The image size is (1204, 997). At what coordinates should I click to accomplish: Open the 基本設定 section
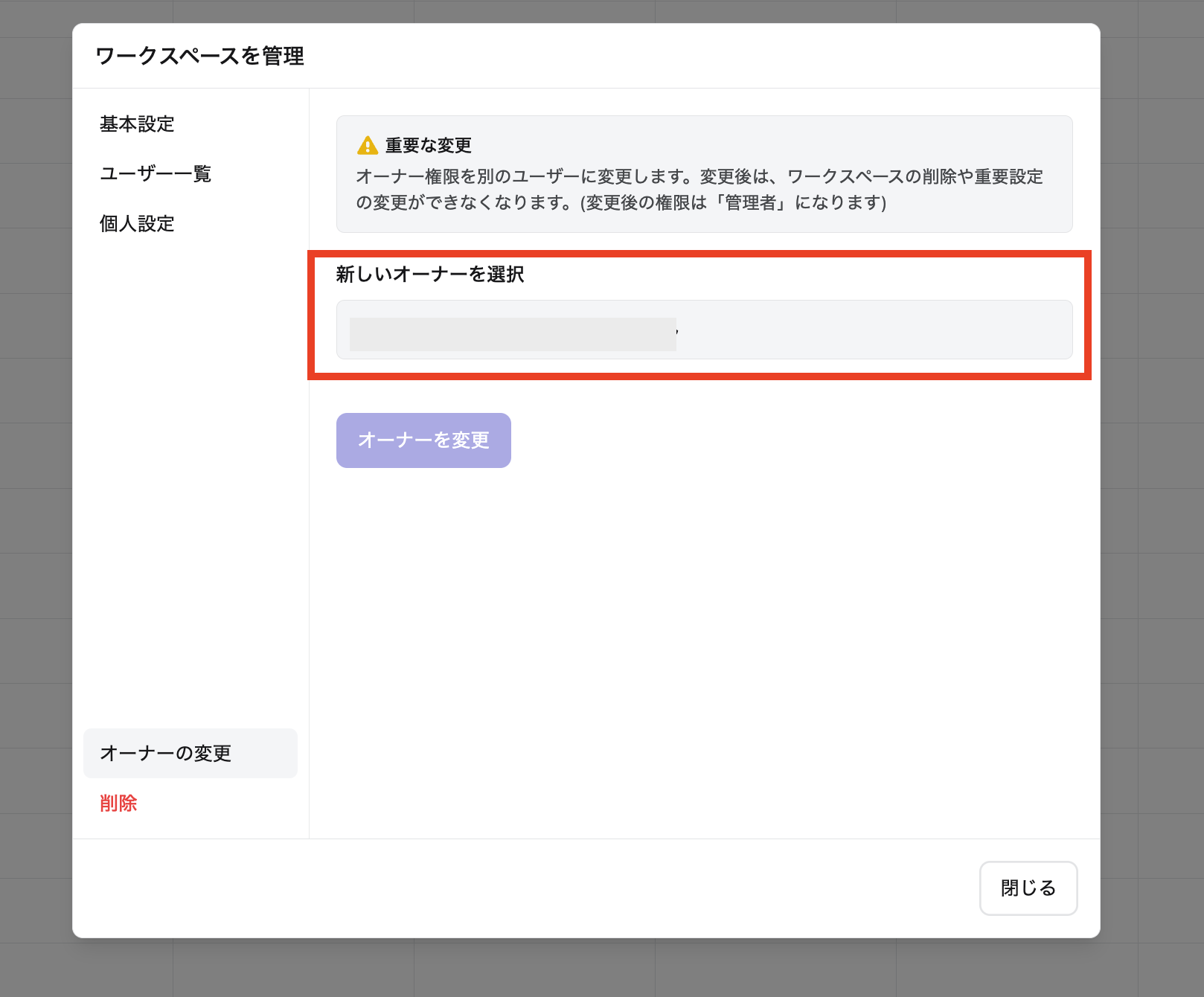point(137,124)
